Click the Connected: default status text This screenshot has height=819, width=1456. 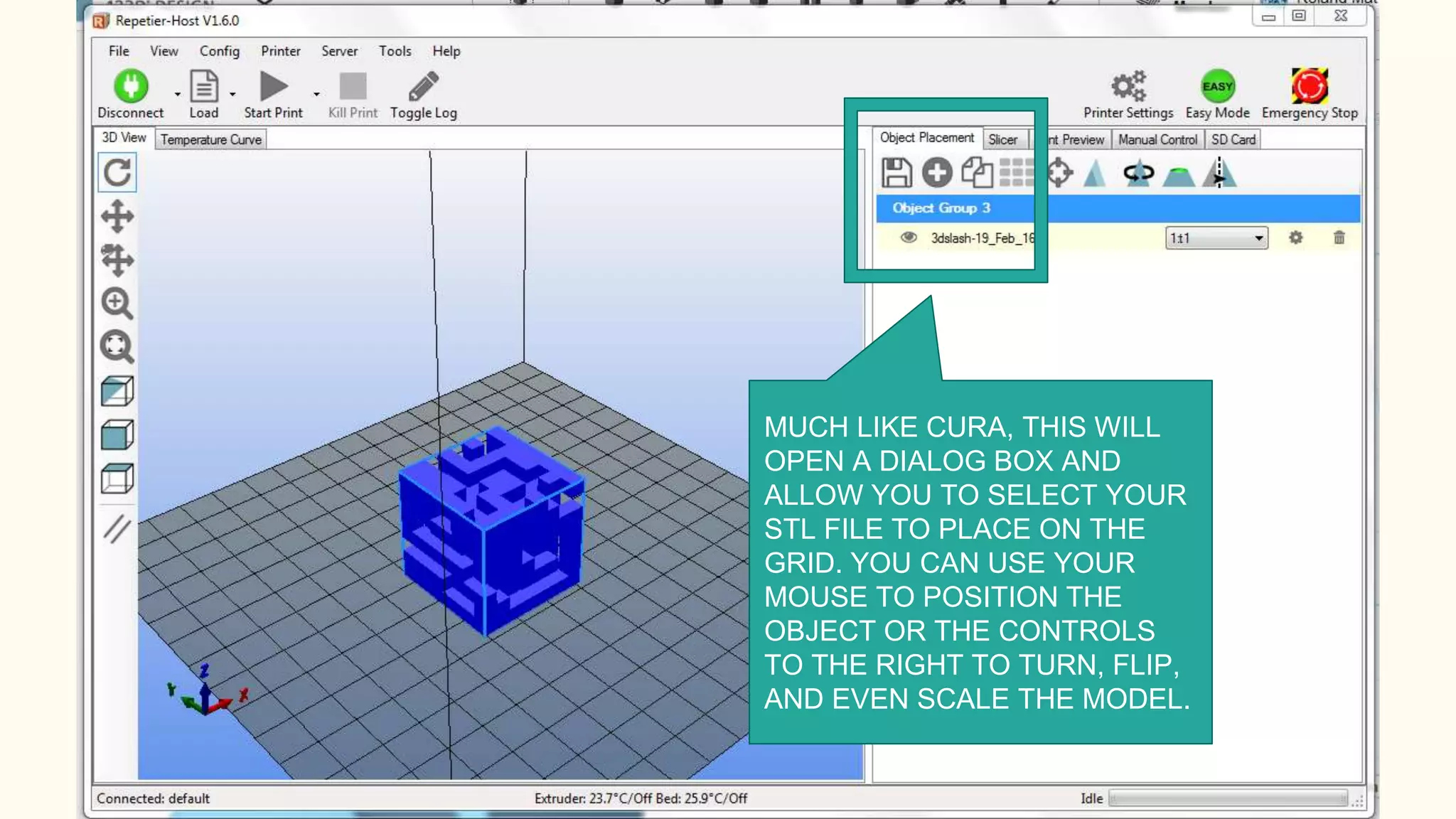pos(153,798)
